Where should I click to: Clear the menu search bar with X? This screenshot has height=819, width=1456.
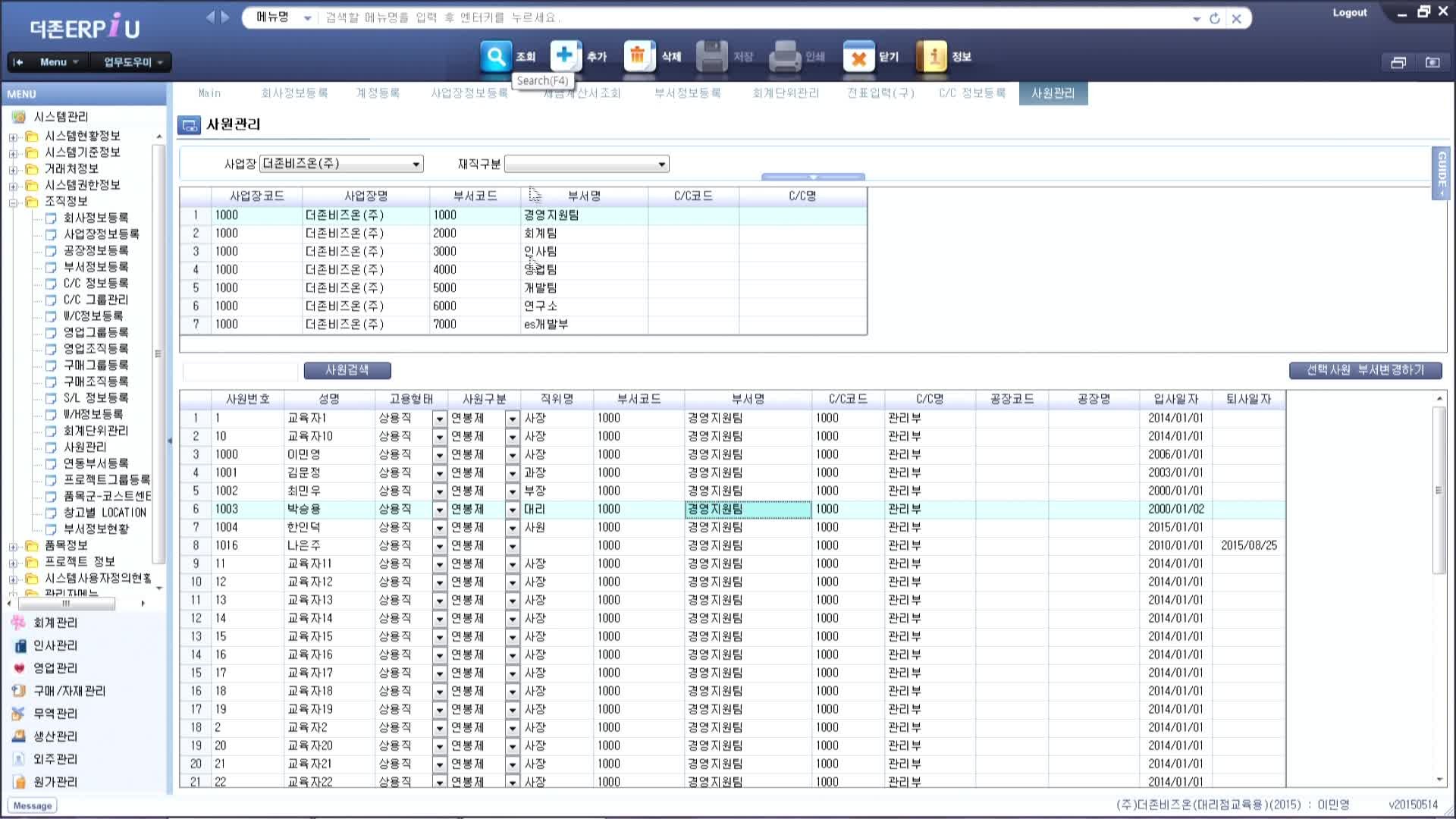pyautogui.click(x=1236, y=18)
